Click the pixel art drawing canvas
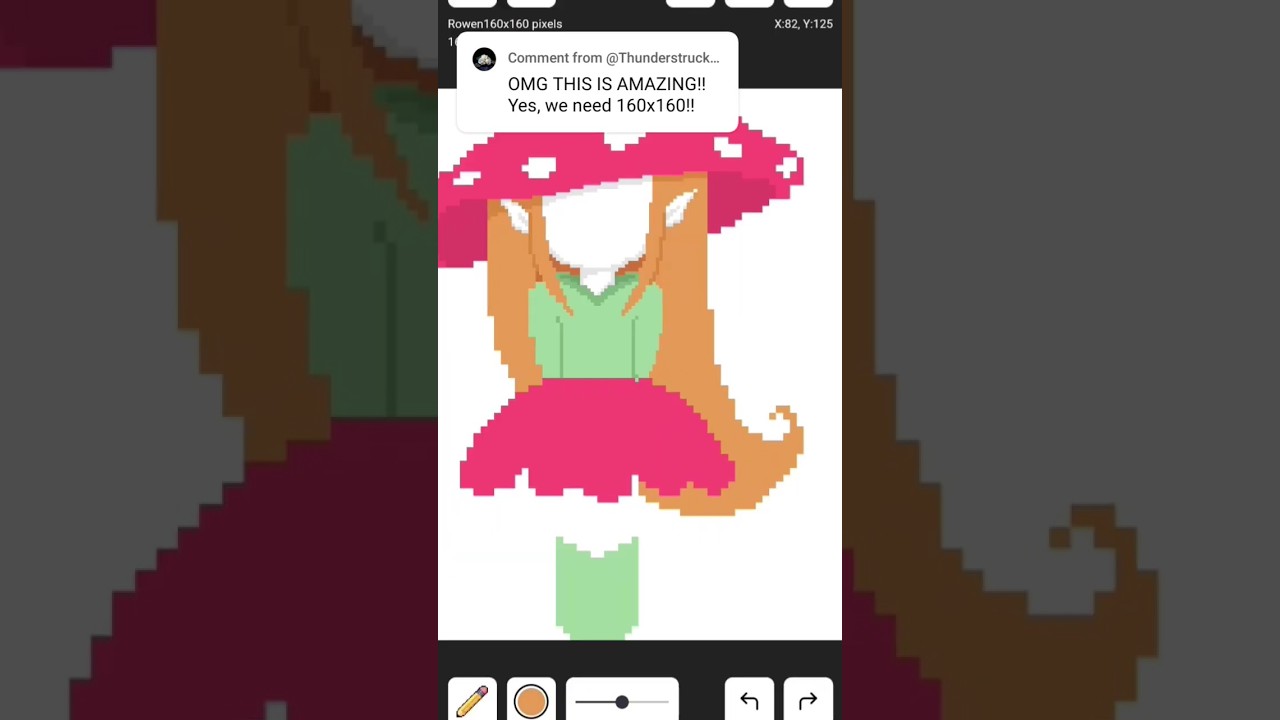The image size is (1280, 720). [640, 364]
